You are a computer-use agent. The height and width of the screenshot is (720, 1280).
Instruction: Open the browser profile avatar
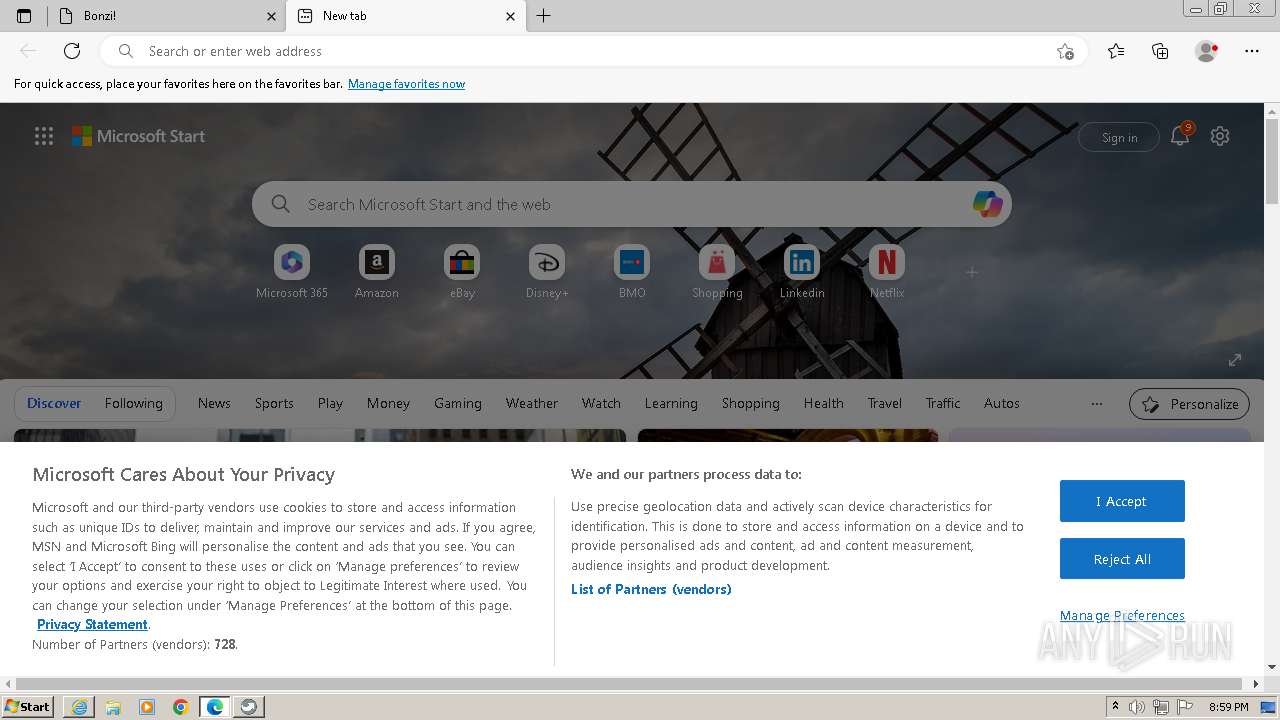point(1207,51)
